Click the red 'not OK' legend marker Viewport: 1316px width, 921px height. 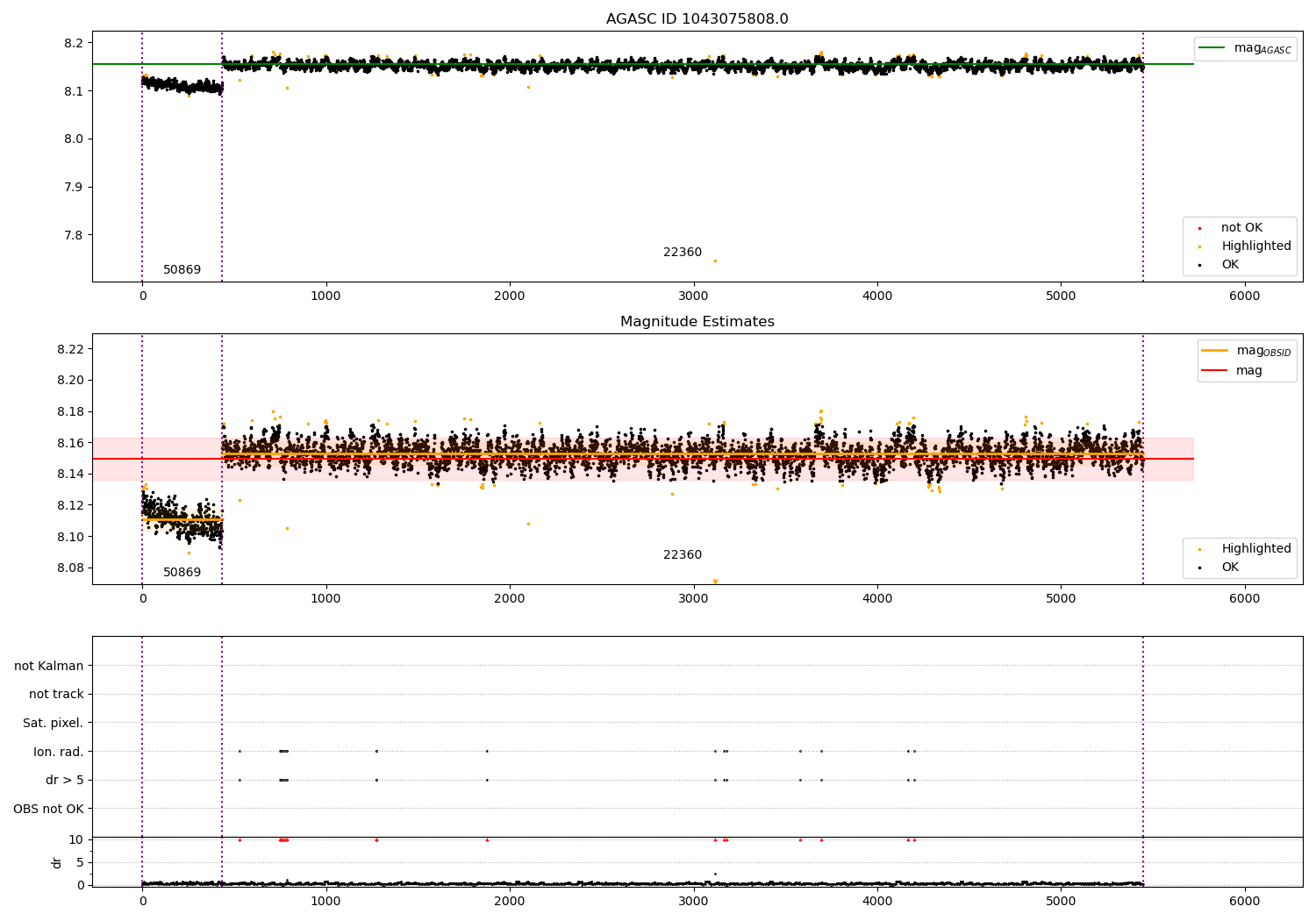1199,228
